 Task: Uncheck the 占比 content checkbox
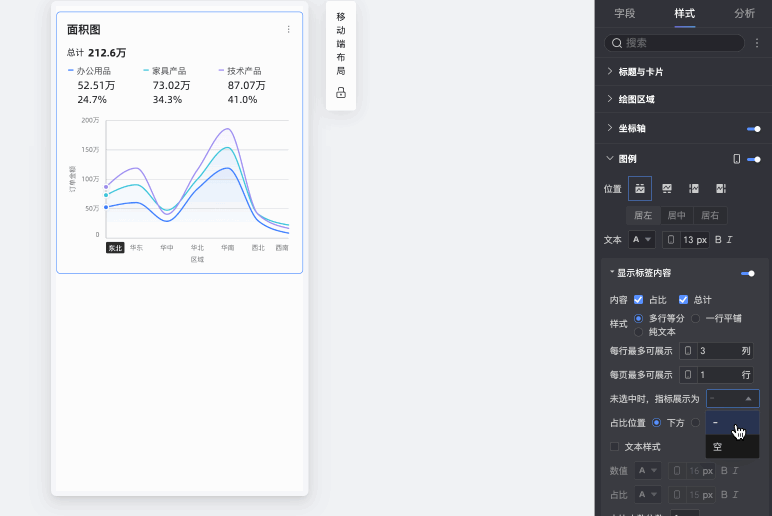click(639, 299)
